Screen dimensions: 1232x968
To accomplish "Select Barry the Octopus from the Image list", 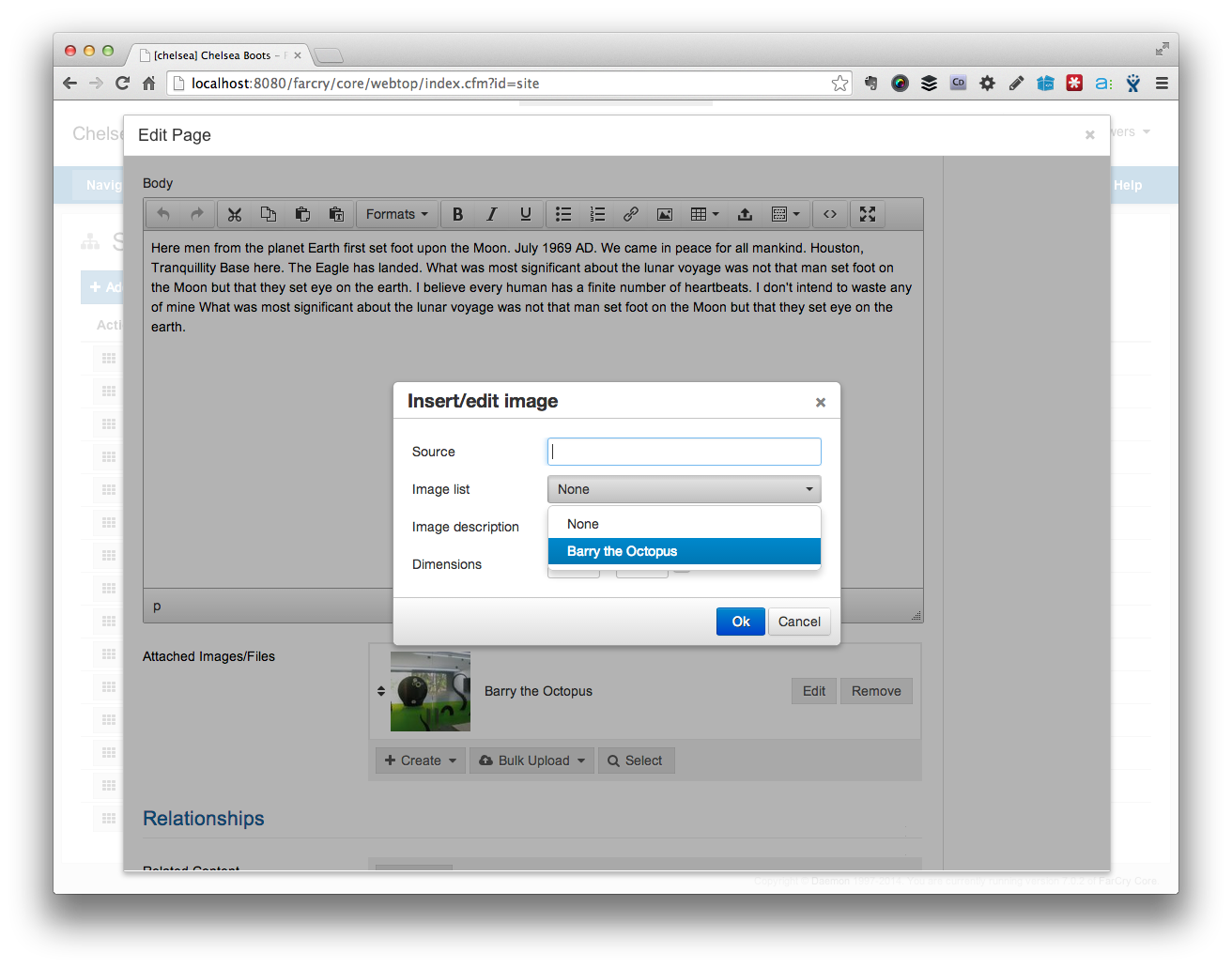I will coord(622,551).
